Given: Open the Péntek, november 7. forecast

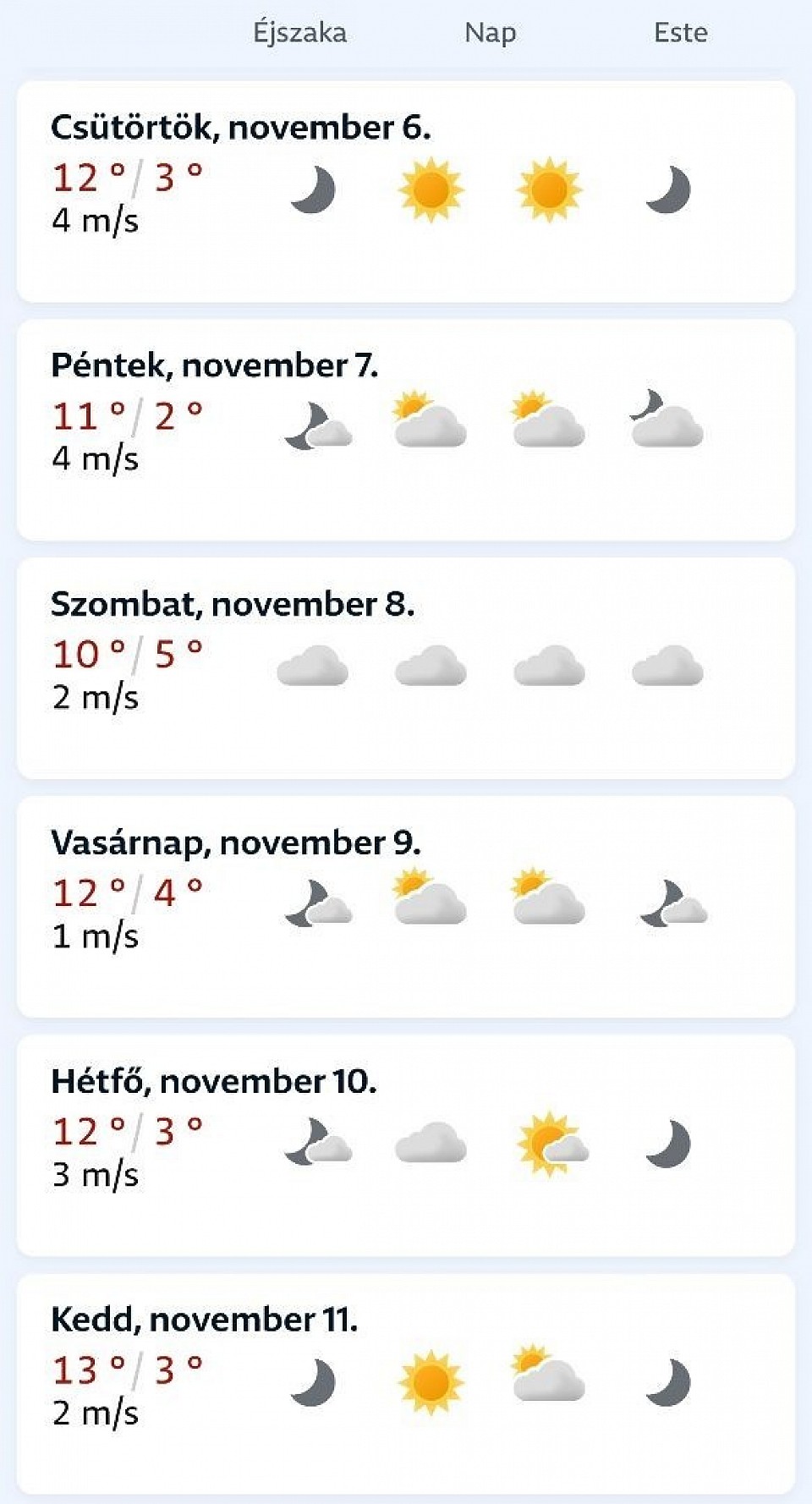Looking at the screenshot, I should pos(214,365).
